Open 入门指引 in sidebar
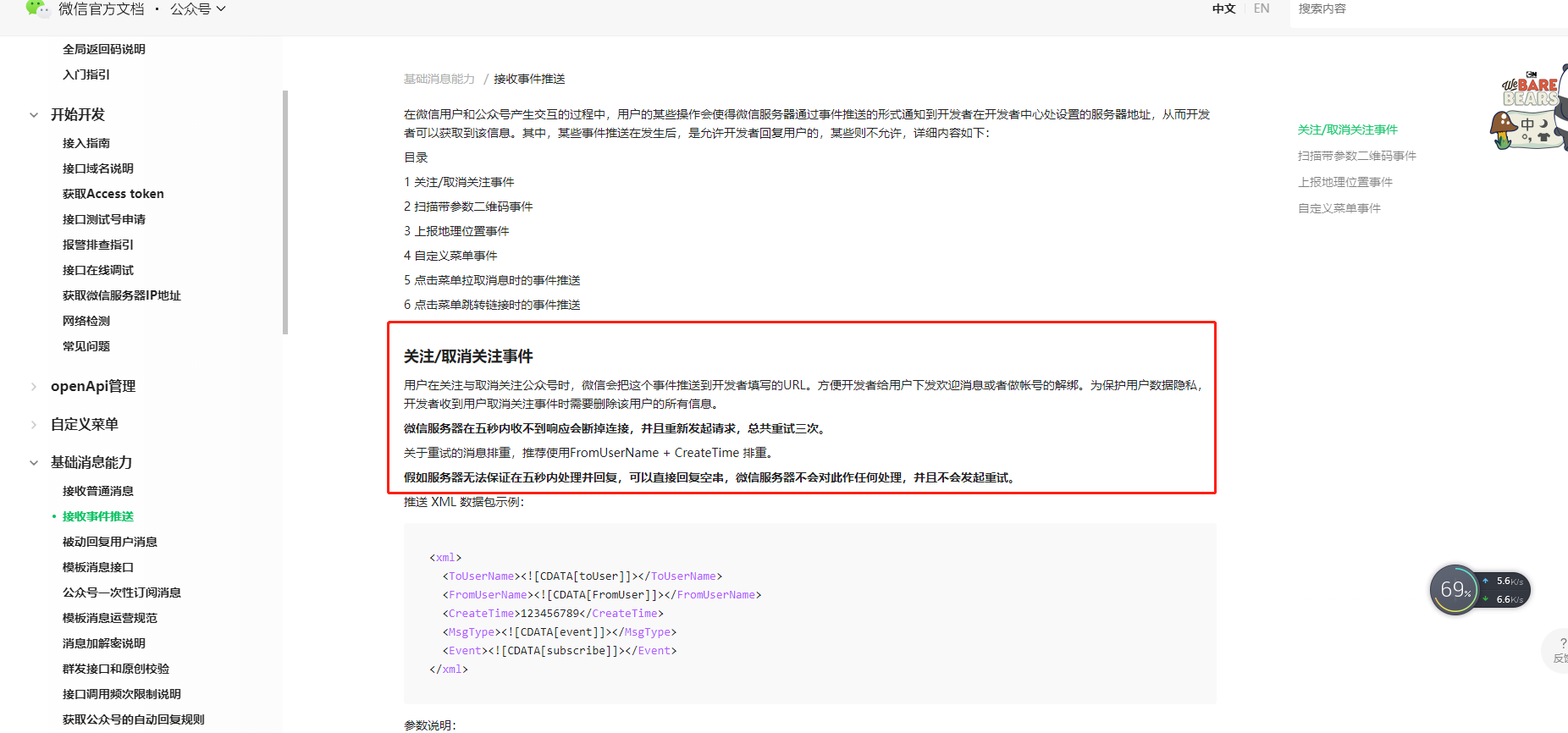This screenshot has height=733, width=1568. pos(86,74)
